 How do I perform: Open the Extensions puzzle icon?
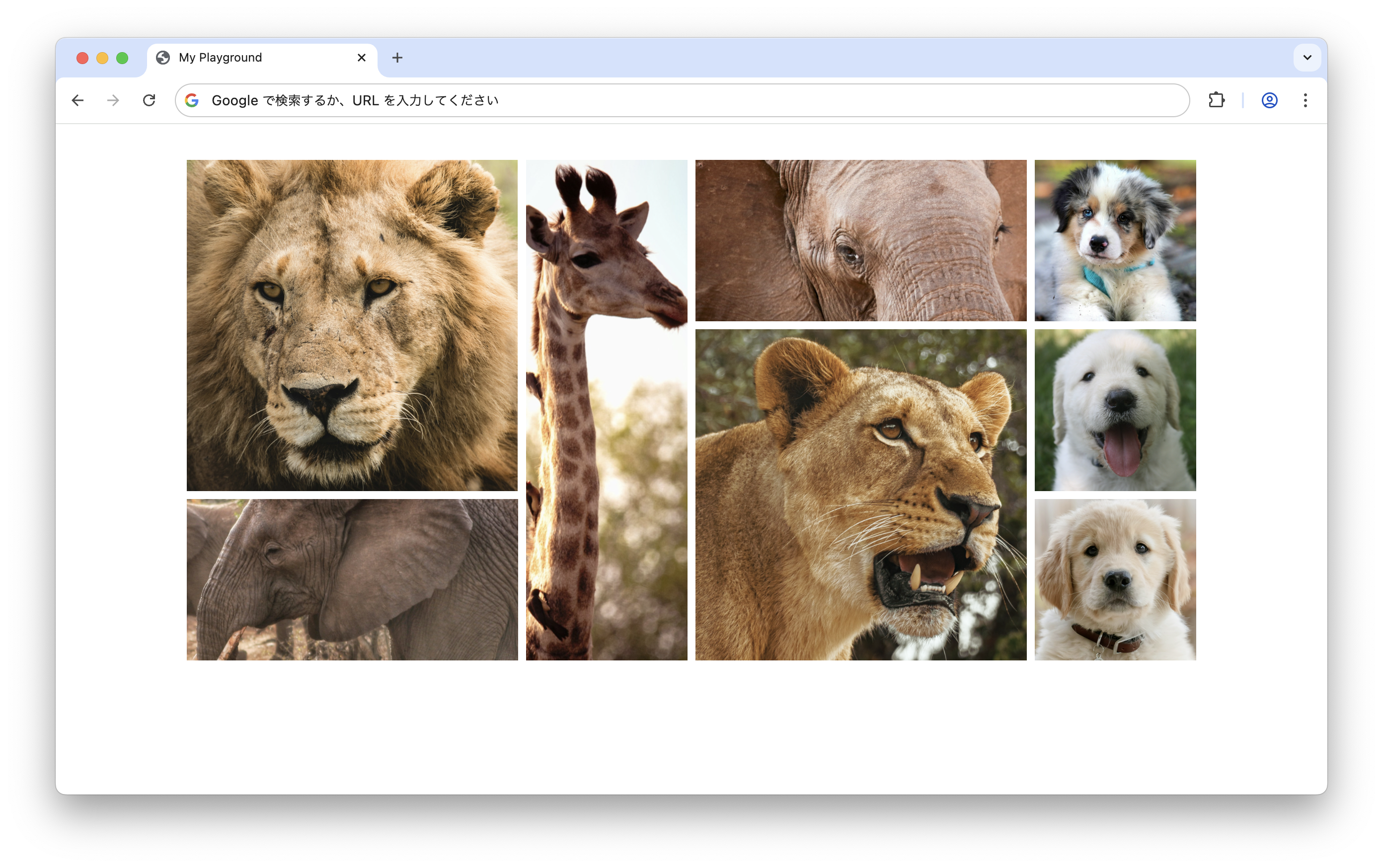point(1216,100)
